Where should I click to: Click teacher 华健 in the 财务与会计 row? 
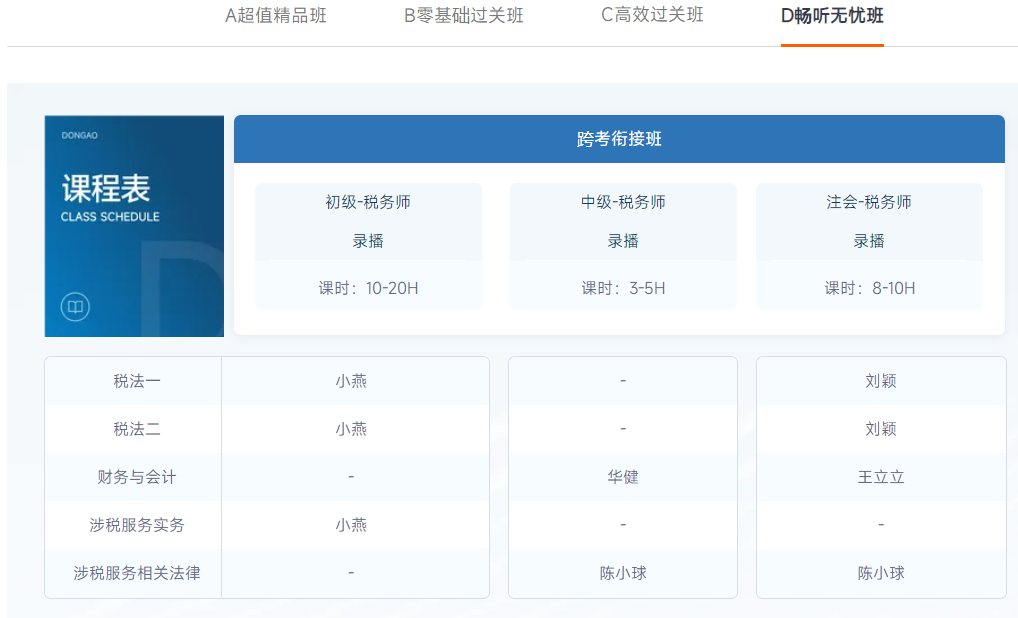623,477
